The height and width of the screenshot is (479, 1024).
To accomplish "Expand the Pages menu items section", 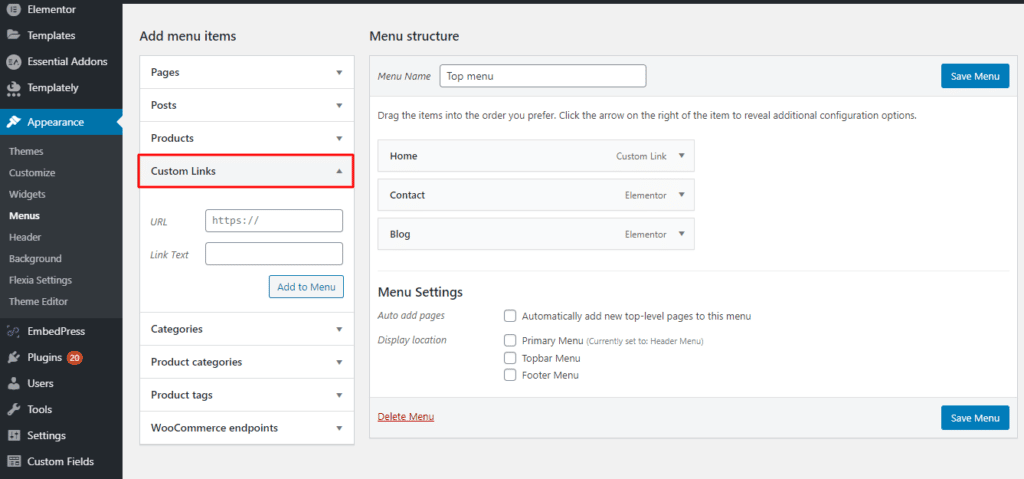I will 339,73.
